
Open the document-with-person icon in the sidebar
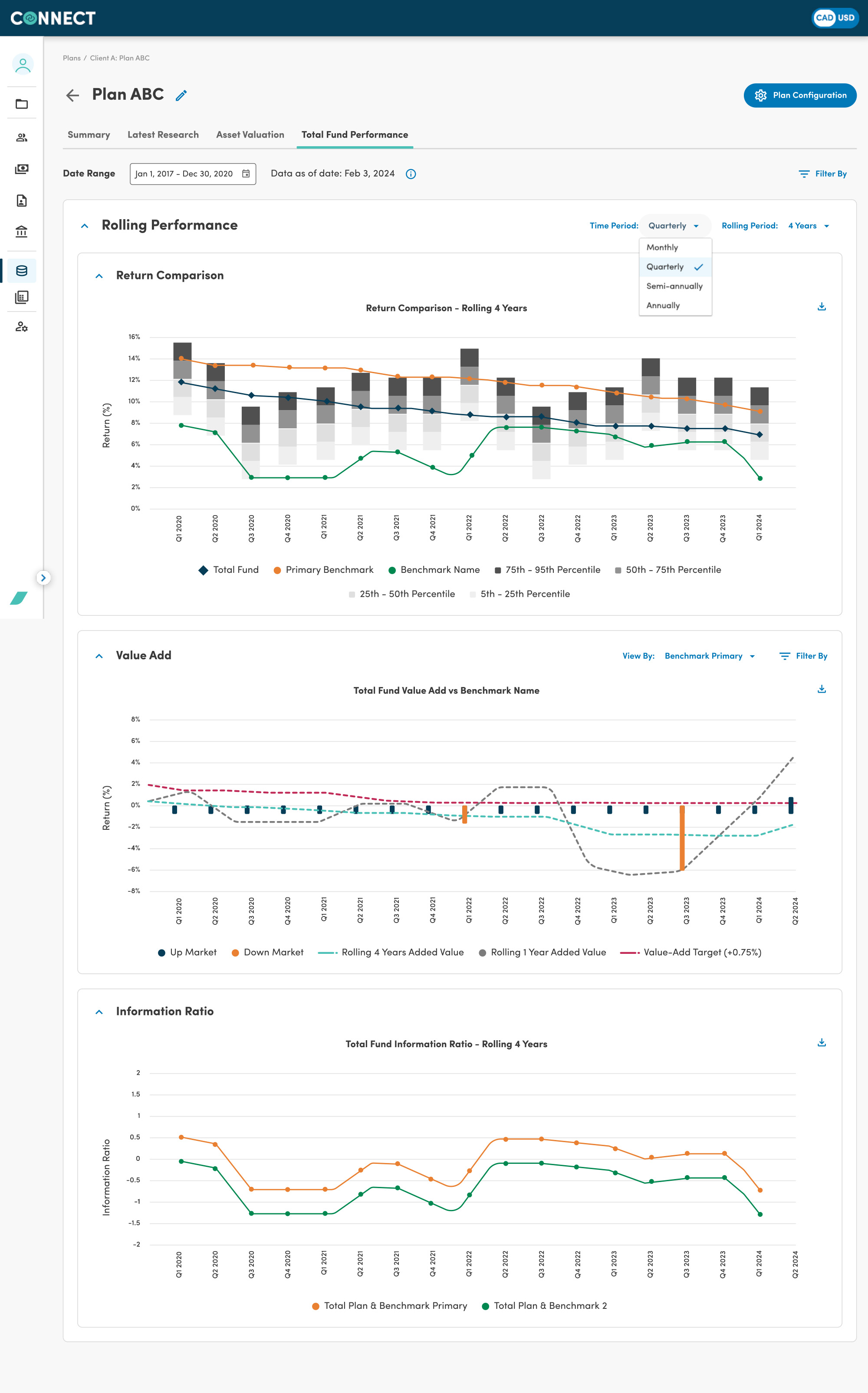tap(22, 200)
